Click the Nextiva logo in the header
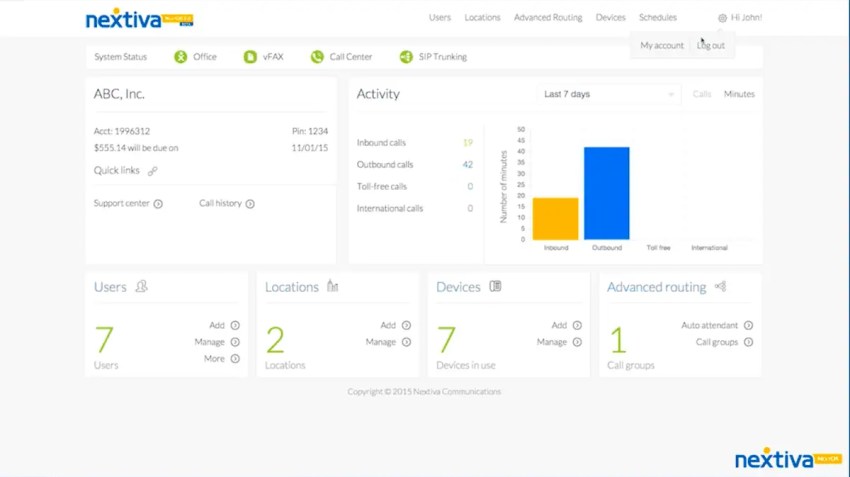 pyautogui.click(x=139, y=19)
